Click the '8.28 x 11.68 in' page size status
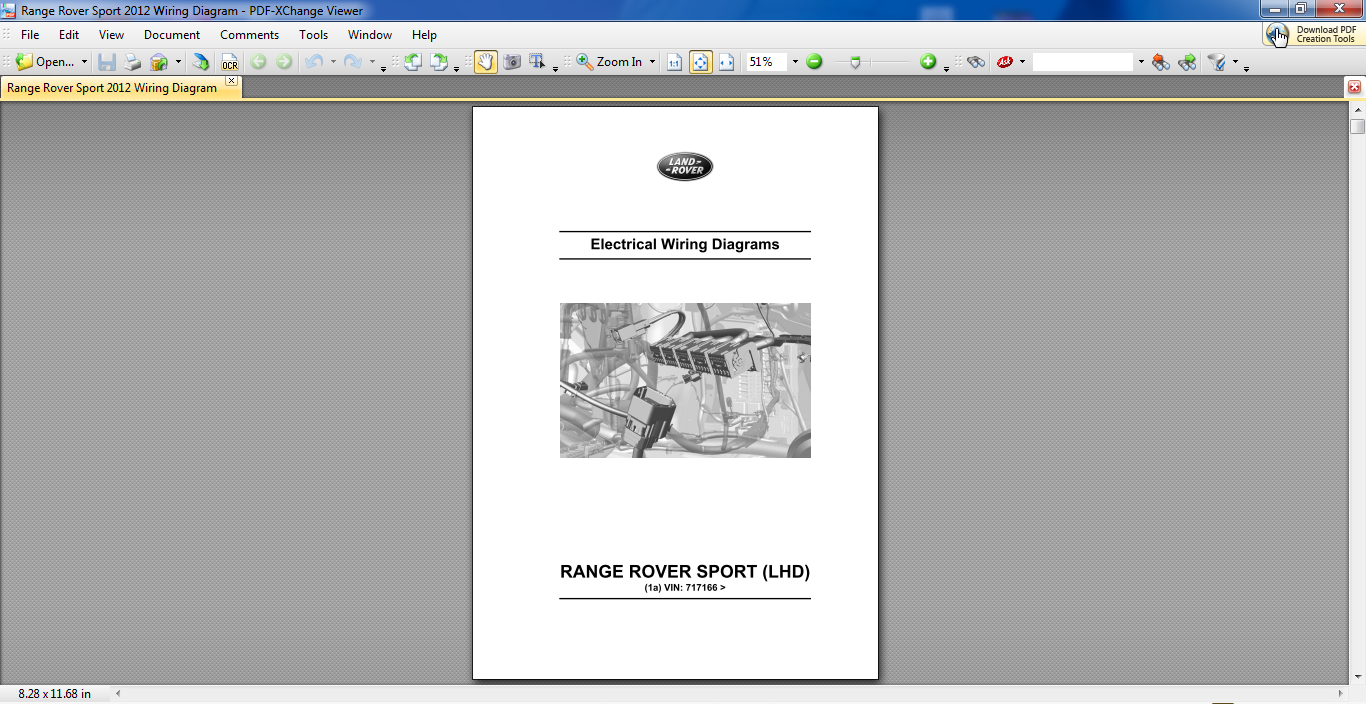 54,693
